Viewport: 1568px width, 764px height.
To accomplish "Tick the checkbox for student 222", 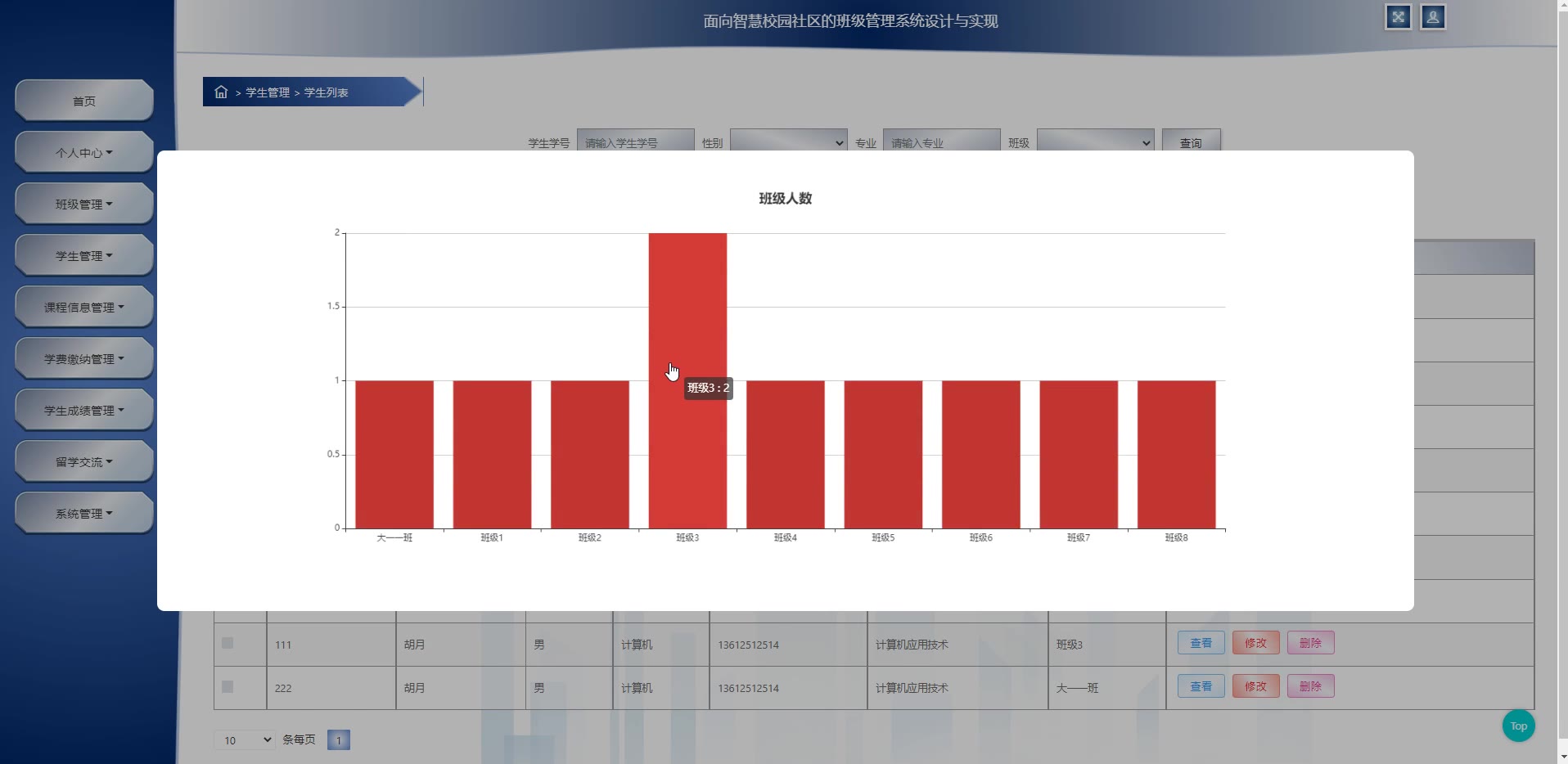I will pyautogui.click(x=228, y=686).
